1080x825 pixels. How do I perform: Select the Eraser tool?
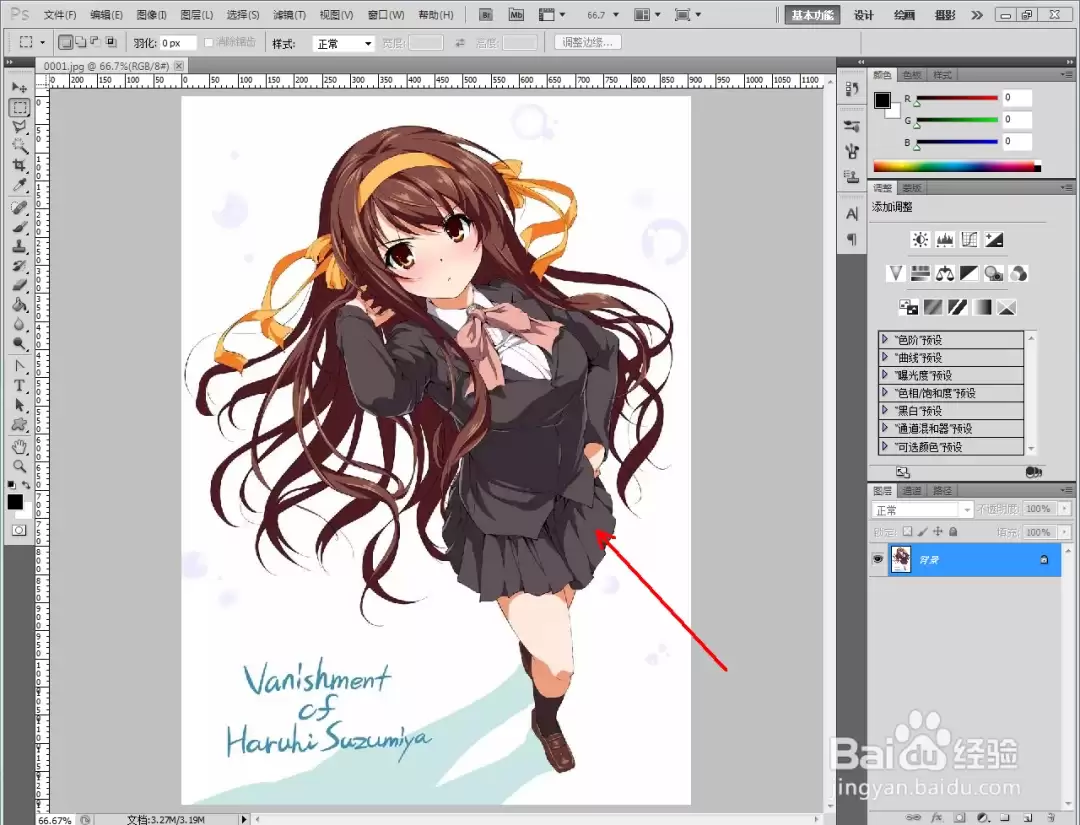click(19, 284)
